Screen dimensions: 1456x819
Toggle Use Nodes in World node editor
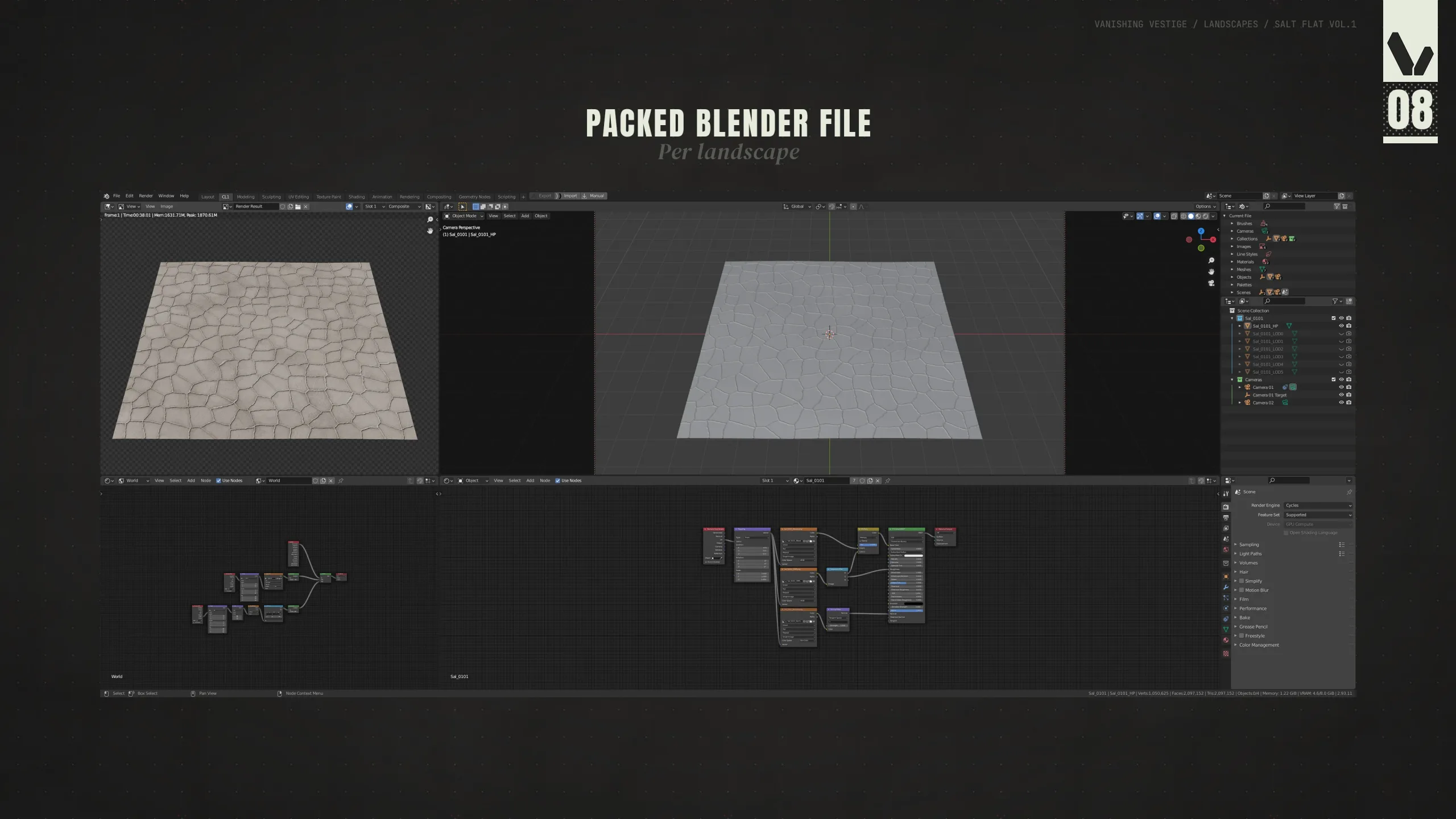click(x=218, y=481)
